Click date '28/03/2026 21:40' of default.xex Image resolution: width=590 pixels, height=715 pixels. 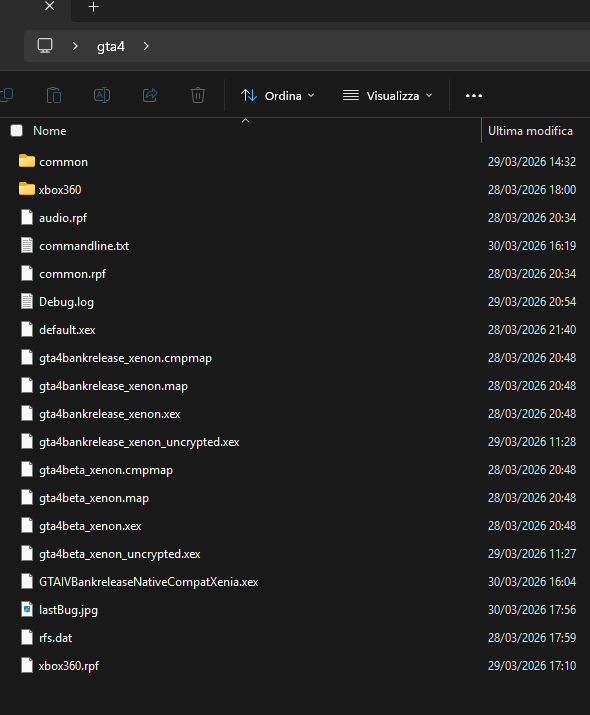[x=532, y=330]
